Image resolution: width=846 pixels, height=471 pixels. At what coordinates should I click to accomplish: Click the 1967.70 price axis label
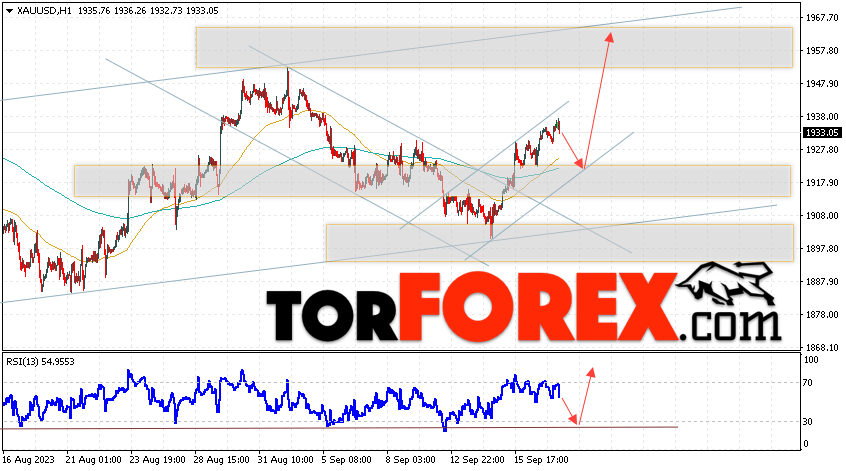click(822, 18)
